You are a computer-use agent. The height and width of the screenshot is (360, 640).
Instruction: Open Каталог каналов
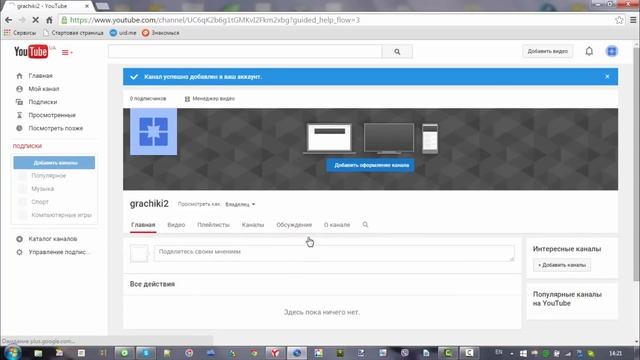coord(53,239)
